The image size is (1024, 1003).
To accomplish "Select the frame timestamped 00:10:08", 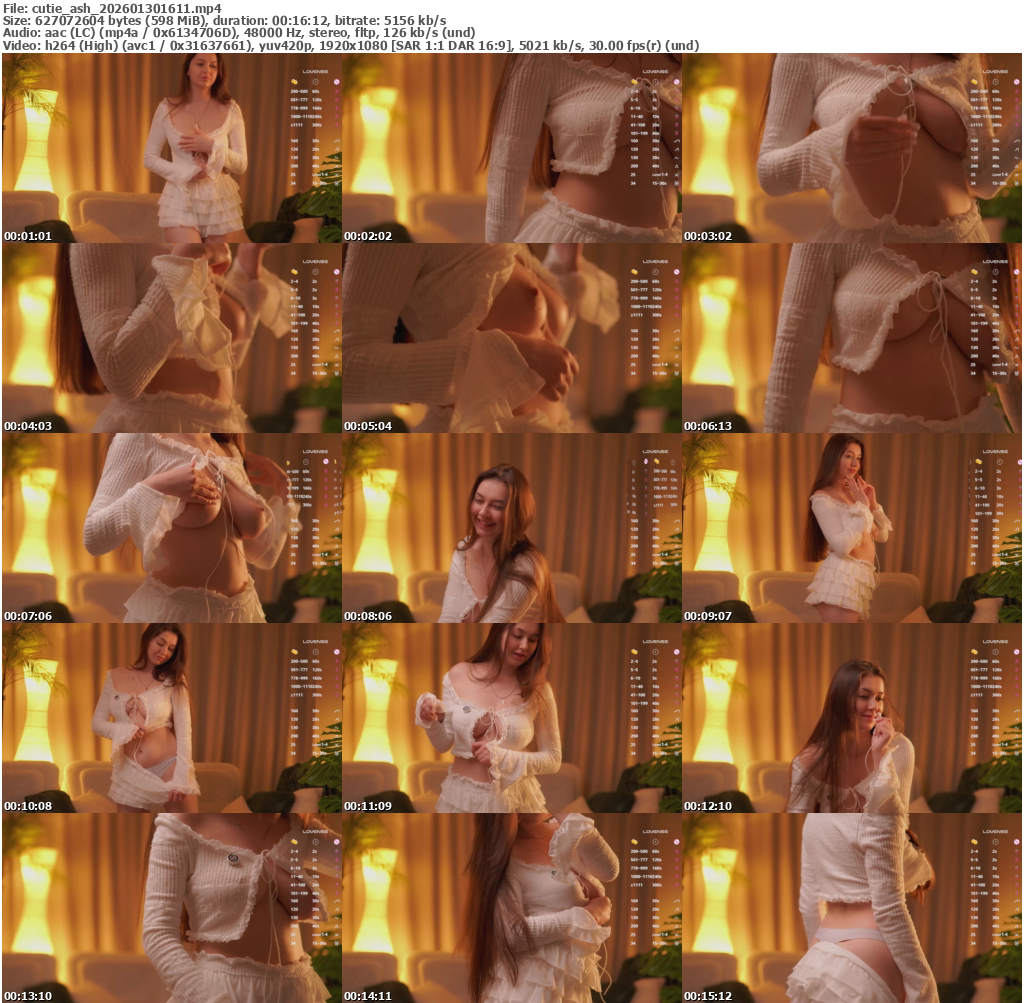I will pyautogui.click(x=171, y=718).
